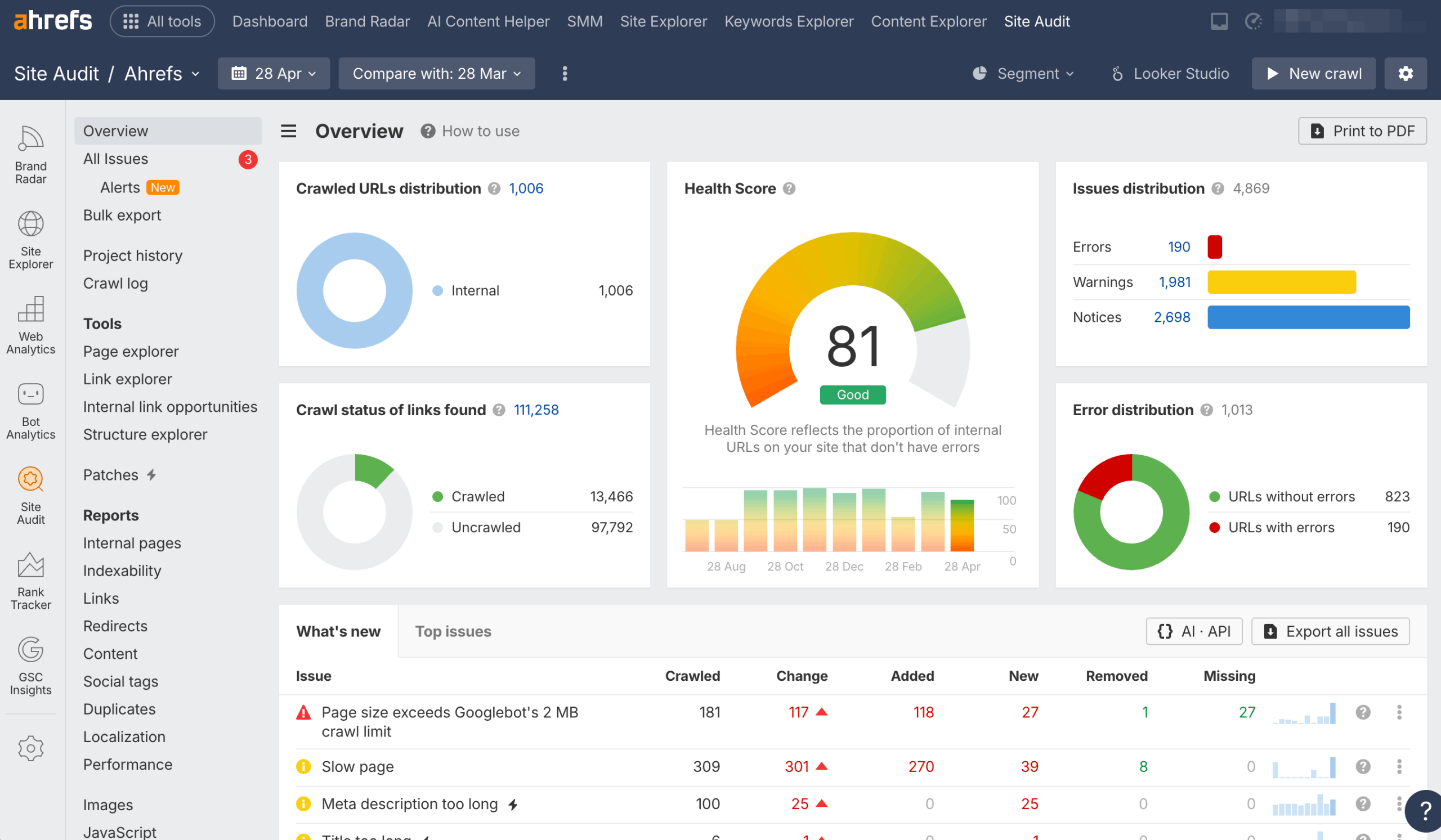Screen dimensions: 1441x840
Task: Select Site Audit sidebar icon
Action: [x=31, y=496]
